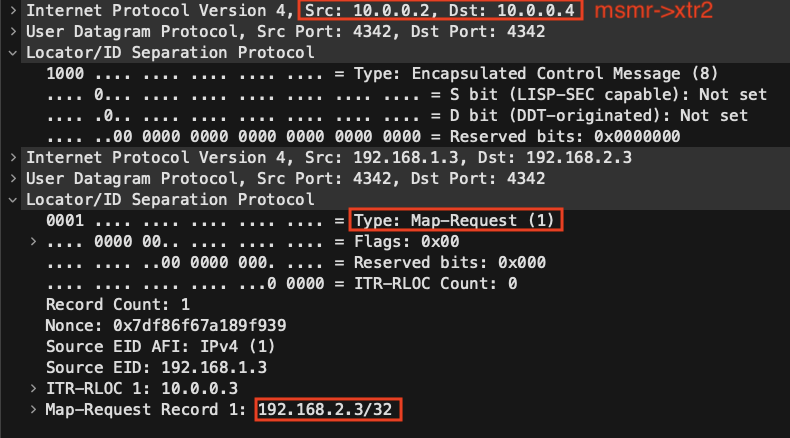This screenshot has height=438, width=790.
Task: Expand the Flags: 0x00 field
Action: tap(33, 241)
